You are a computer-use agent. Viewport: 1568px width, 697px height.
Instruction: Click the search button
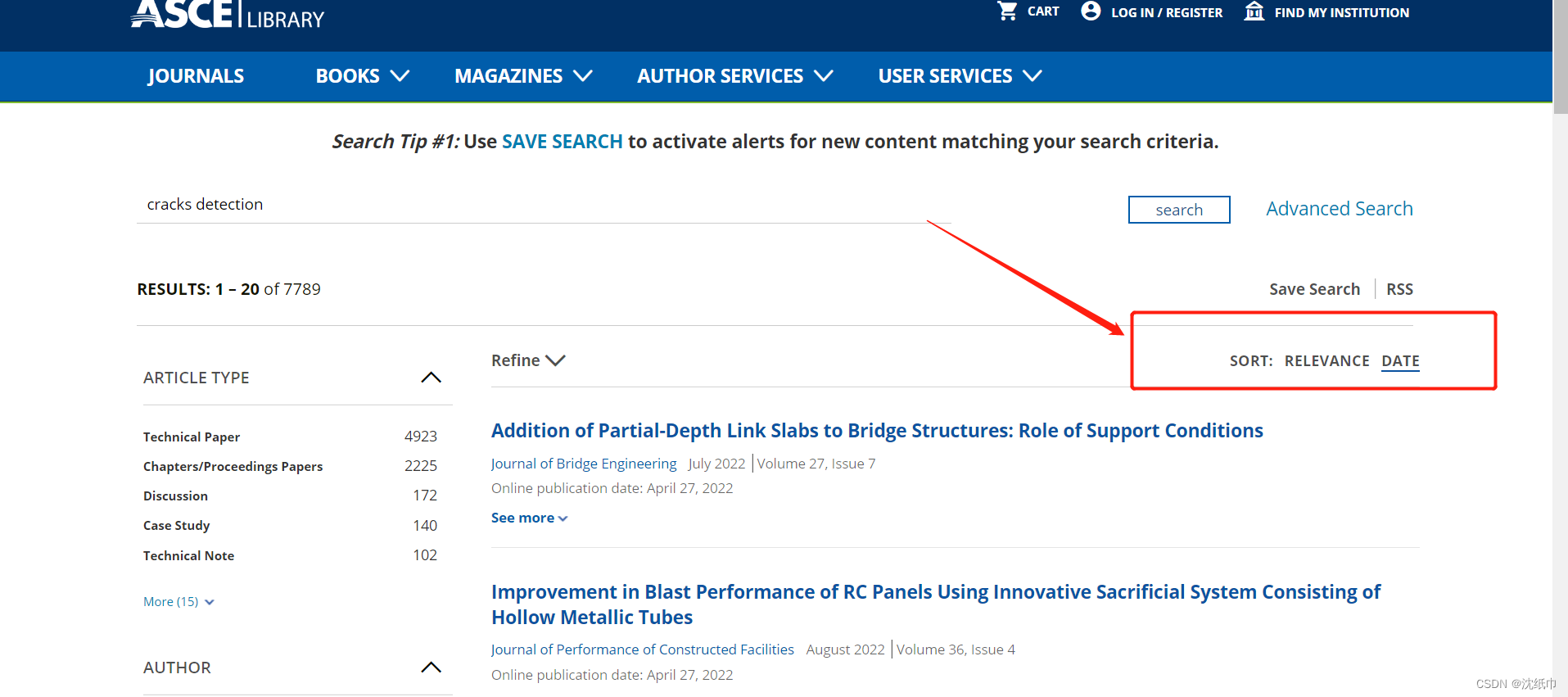[x=1179, y=210]
